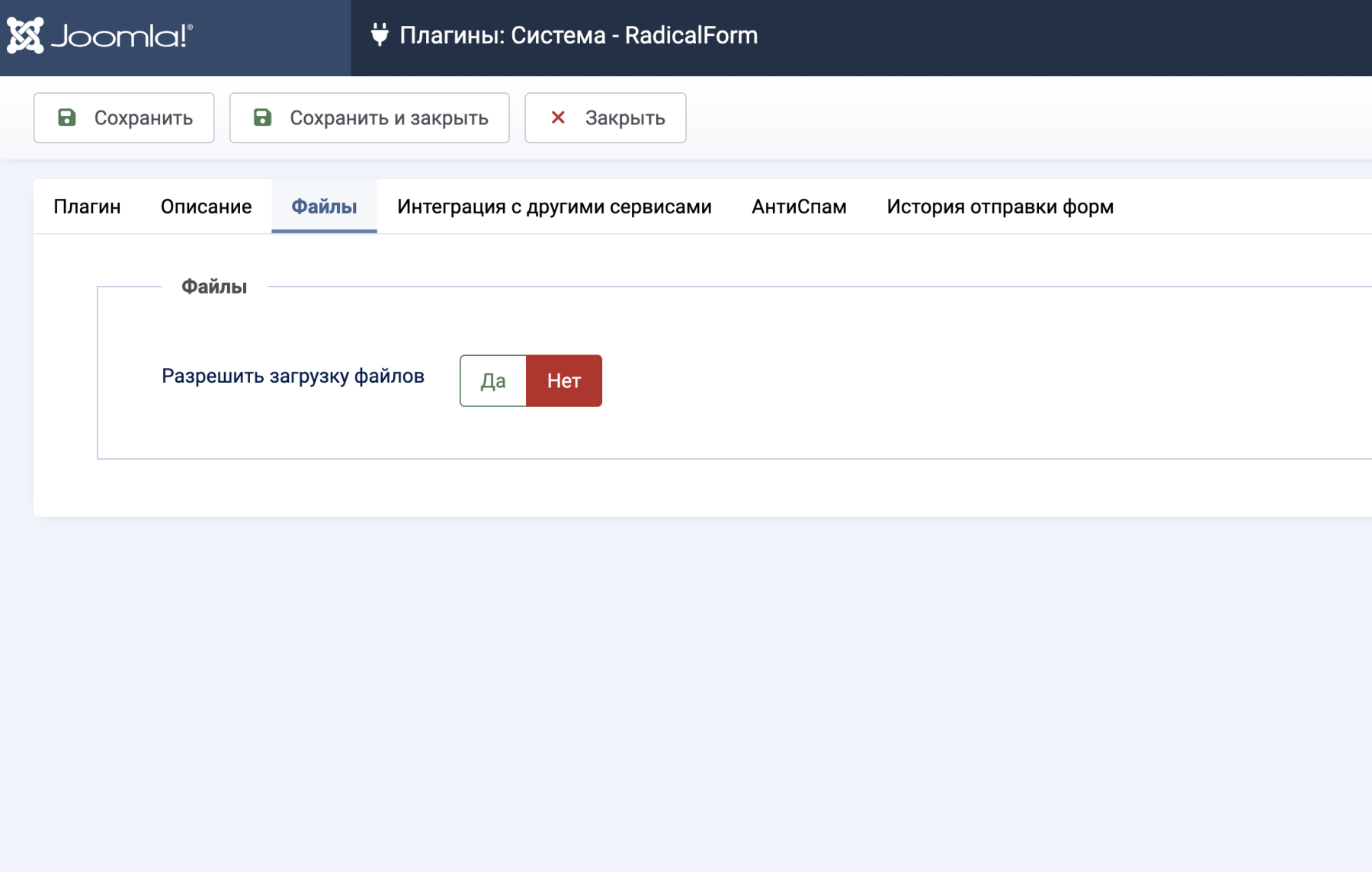Click the Разрешить загрузку файлов label

point(293,376)
